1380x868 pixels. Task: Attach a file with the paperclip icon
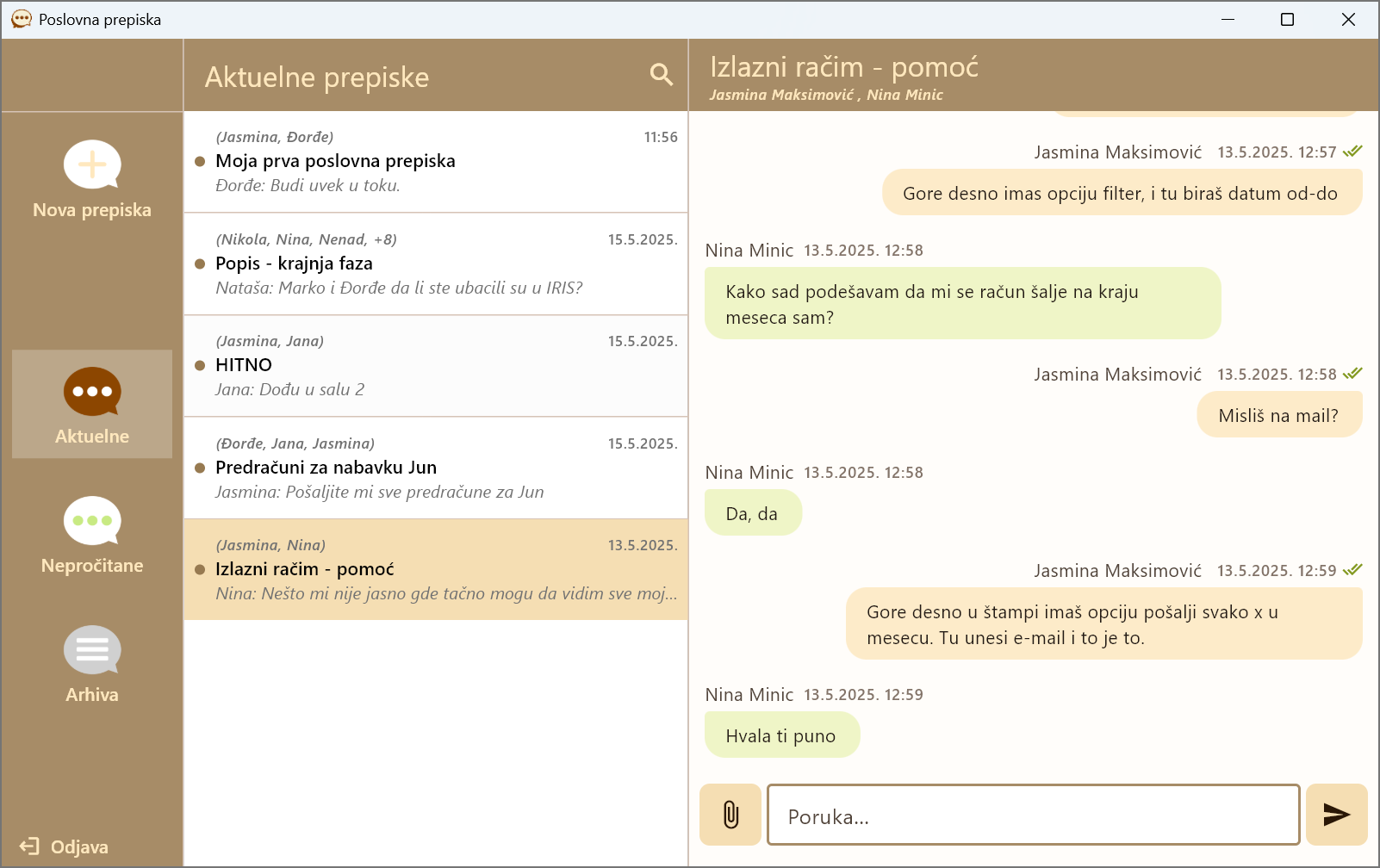[x=730, y=815]
